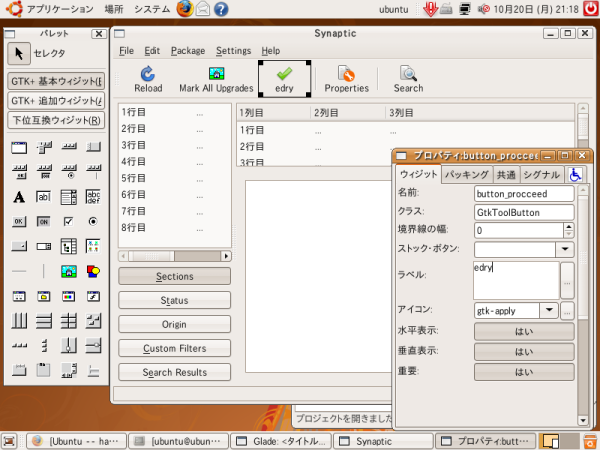Screen dimensions: 600x450
Task: Click the properties window vertical scrollbar
Action: (x=582, y=305)
